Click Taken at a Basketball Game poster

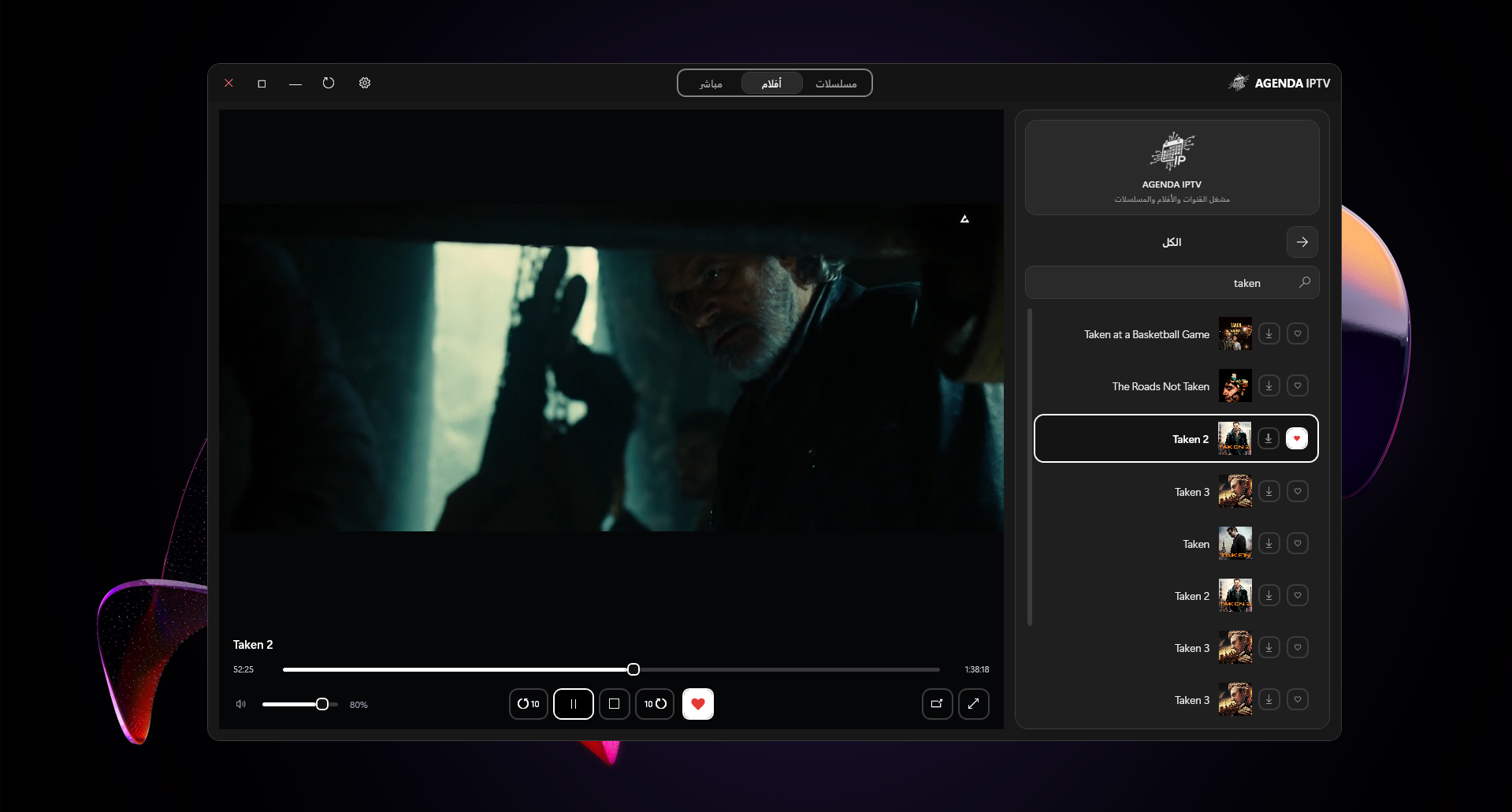(1235, 334)
